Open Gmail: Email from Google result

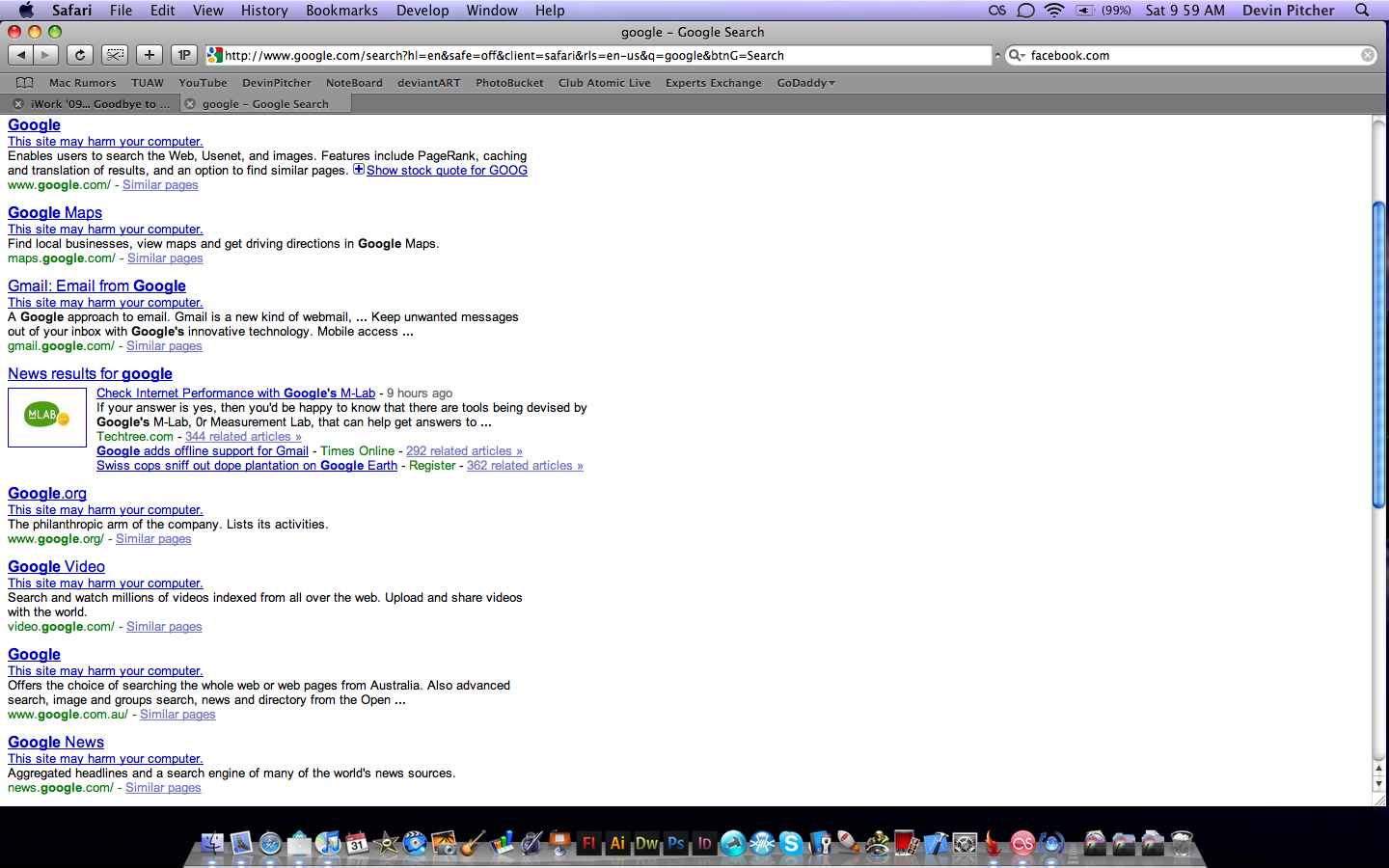click(x=96, y=285)
